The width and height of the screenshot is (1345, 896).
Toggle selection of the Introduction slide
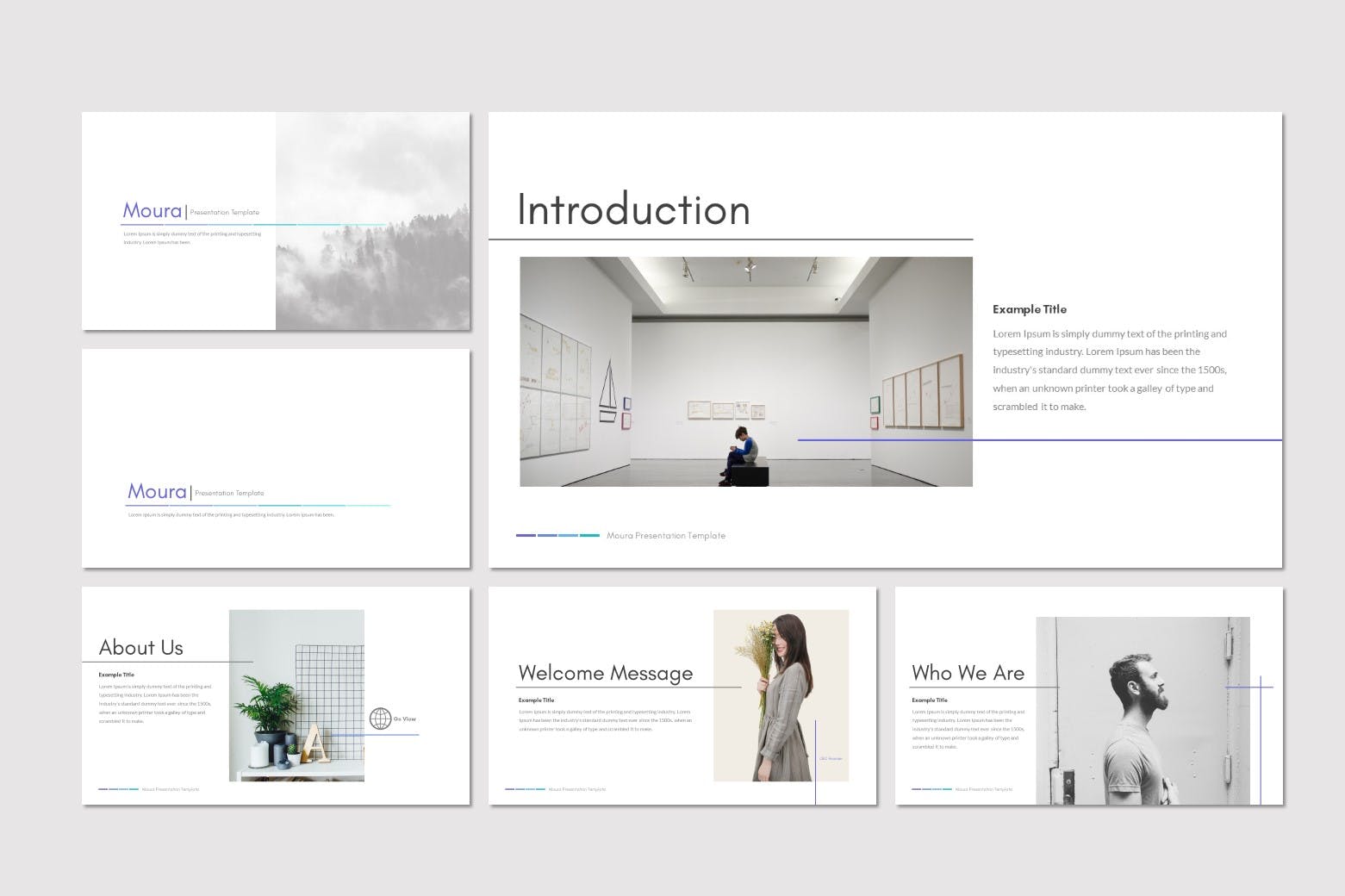click(885, 339)
